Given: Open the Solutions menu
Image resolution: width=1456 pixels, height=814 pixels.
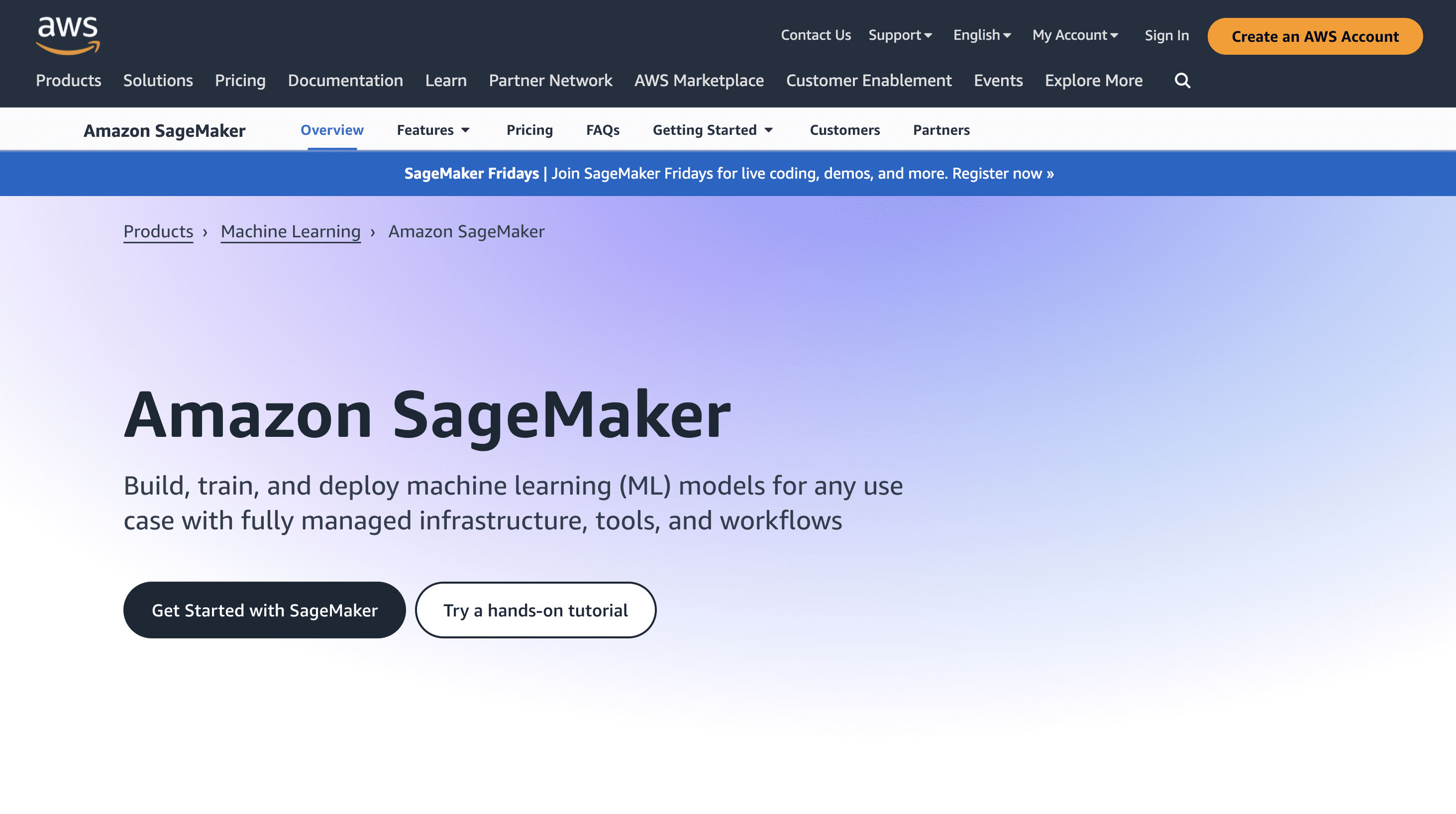Looking at the screenshot, I should [x=158, y=80].
